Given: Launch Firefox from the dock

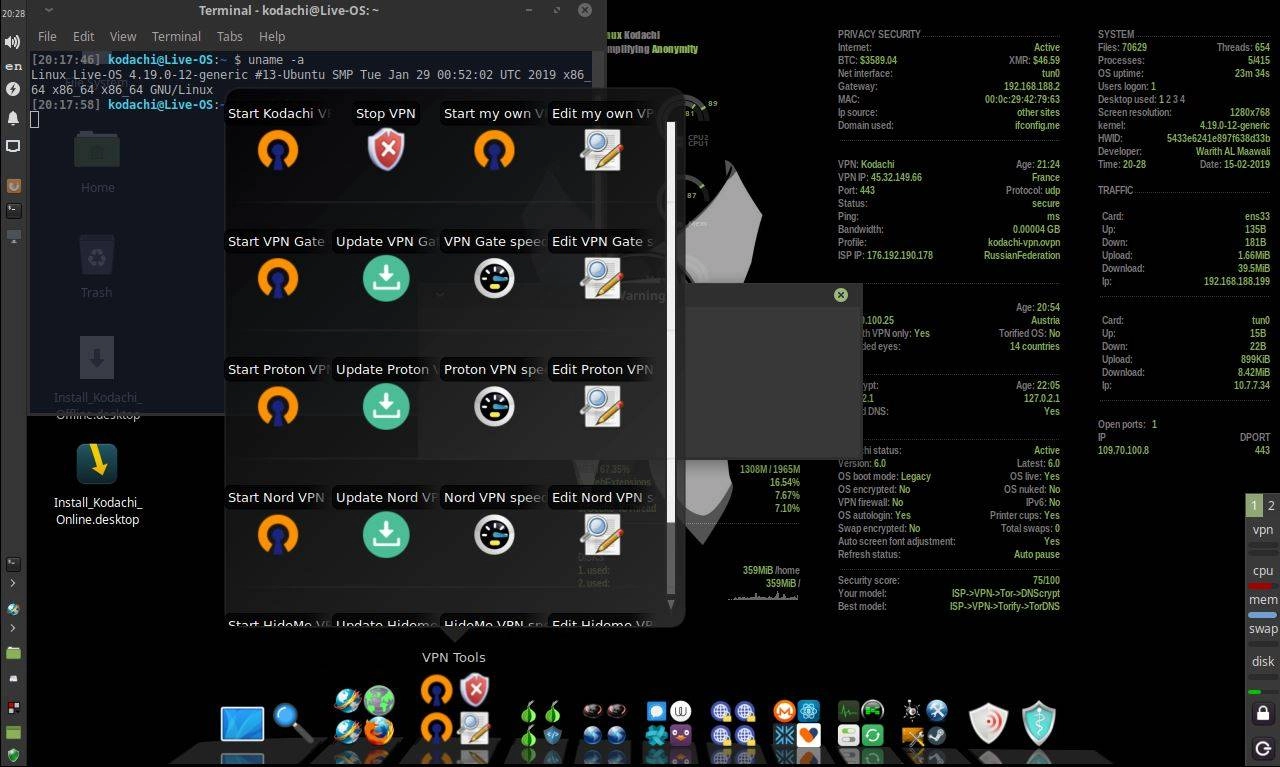Looking at the screenshot, I should point(378,732).
